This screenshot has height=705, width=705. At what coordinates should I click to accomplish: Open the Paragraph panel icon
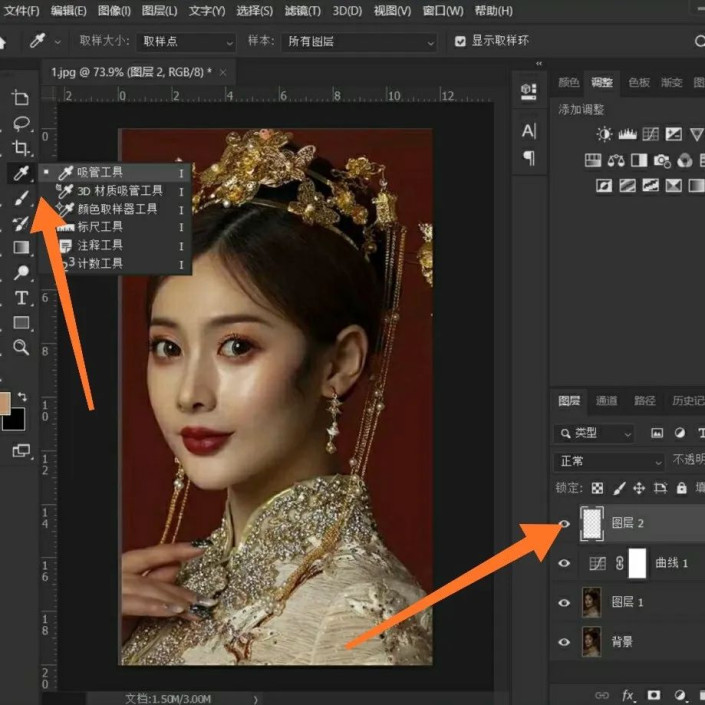[x=529, y=157]
